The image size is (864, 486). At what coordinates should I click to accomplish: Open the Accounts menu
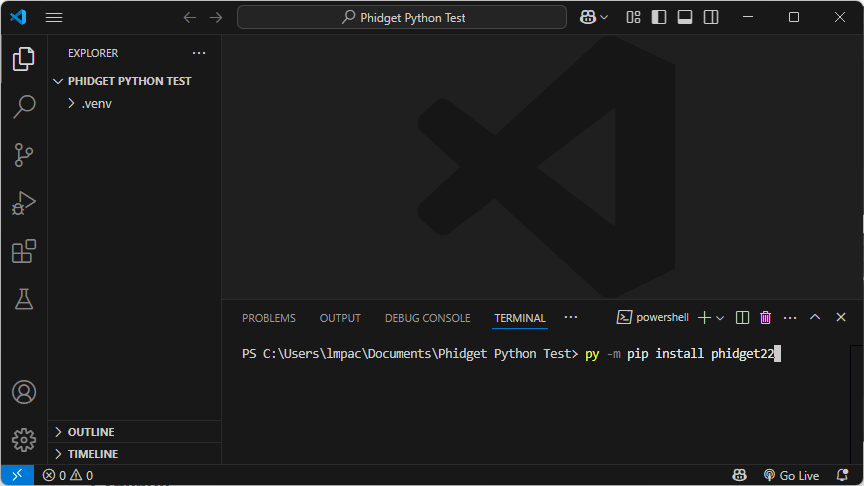24,392
